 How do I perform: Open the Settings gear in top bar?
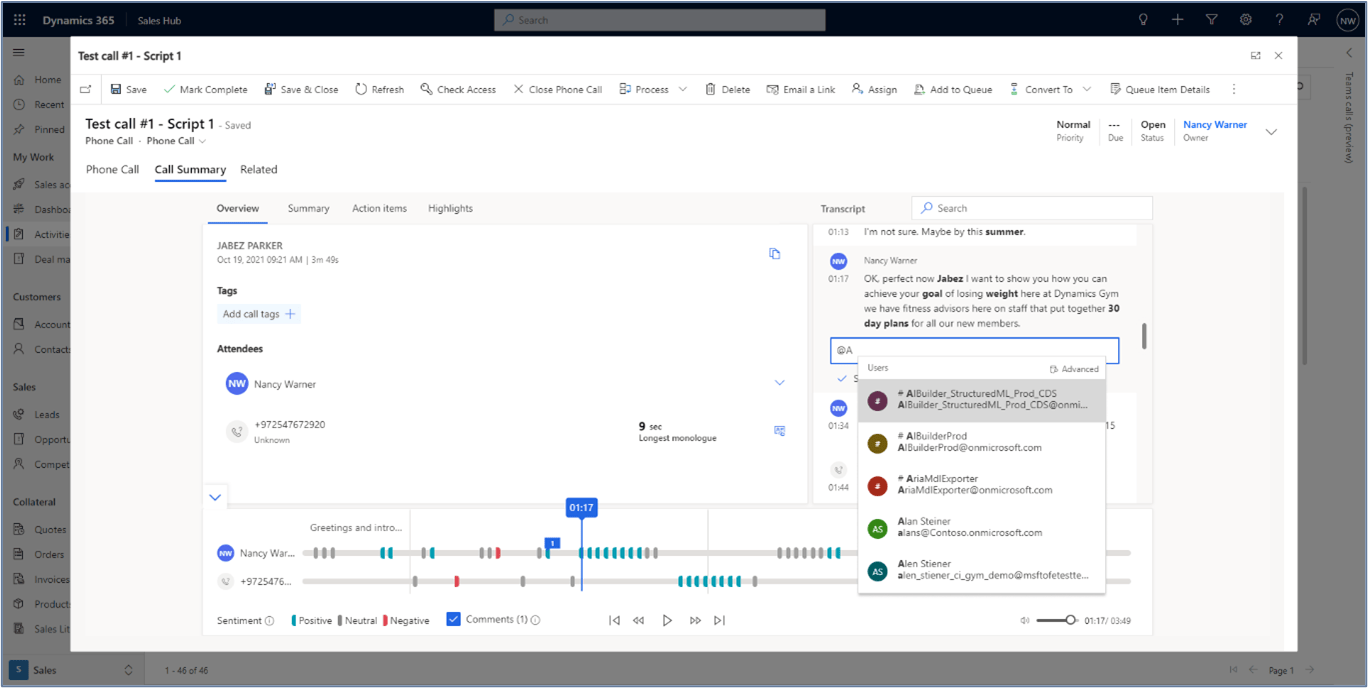[1245, 20]
